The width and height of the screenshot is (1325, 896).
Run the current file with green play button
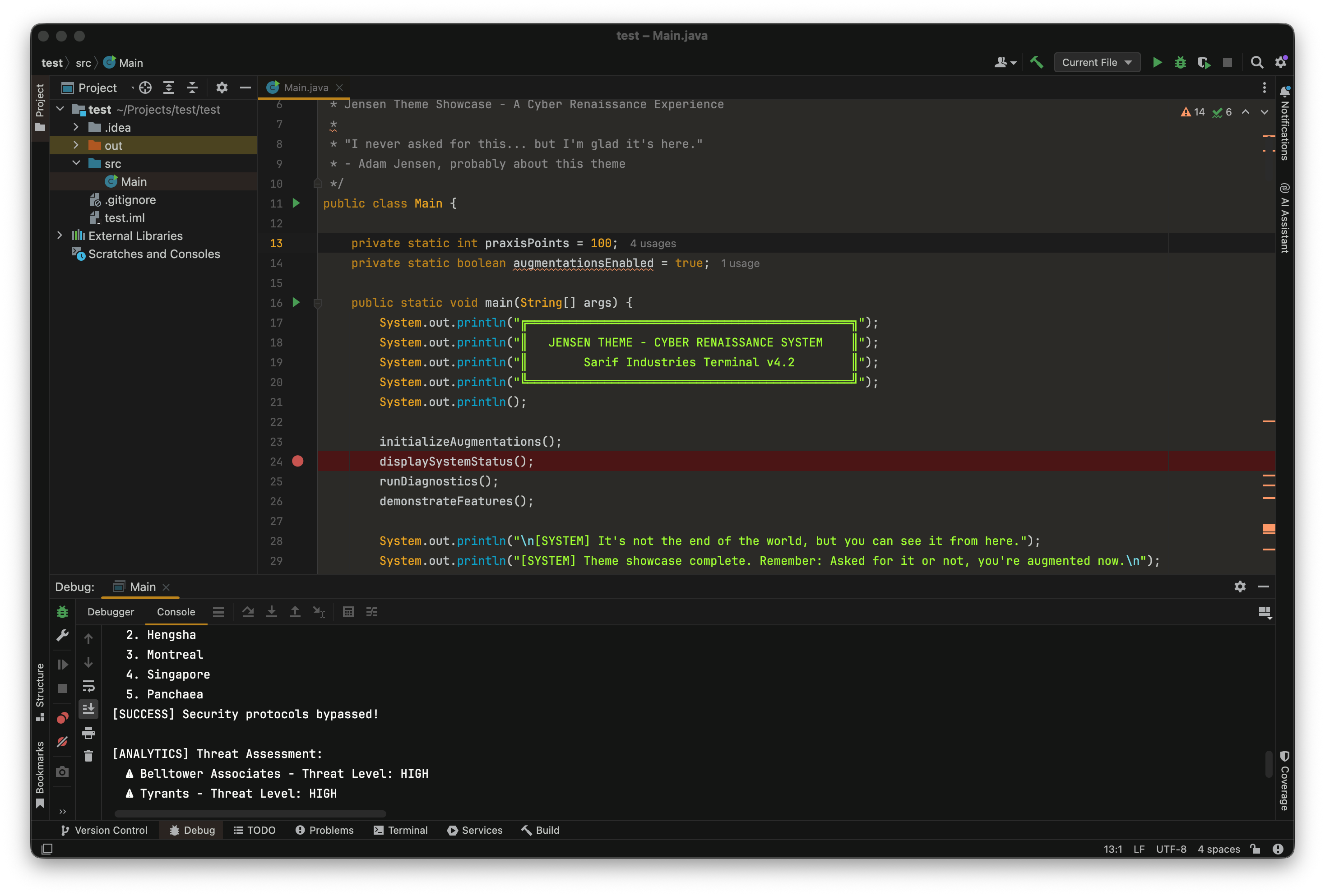click(x=1157, y=62)
